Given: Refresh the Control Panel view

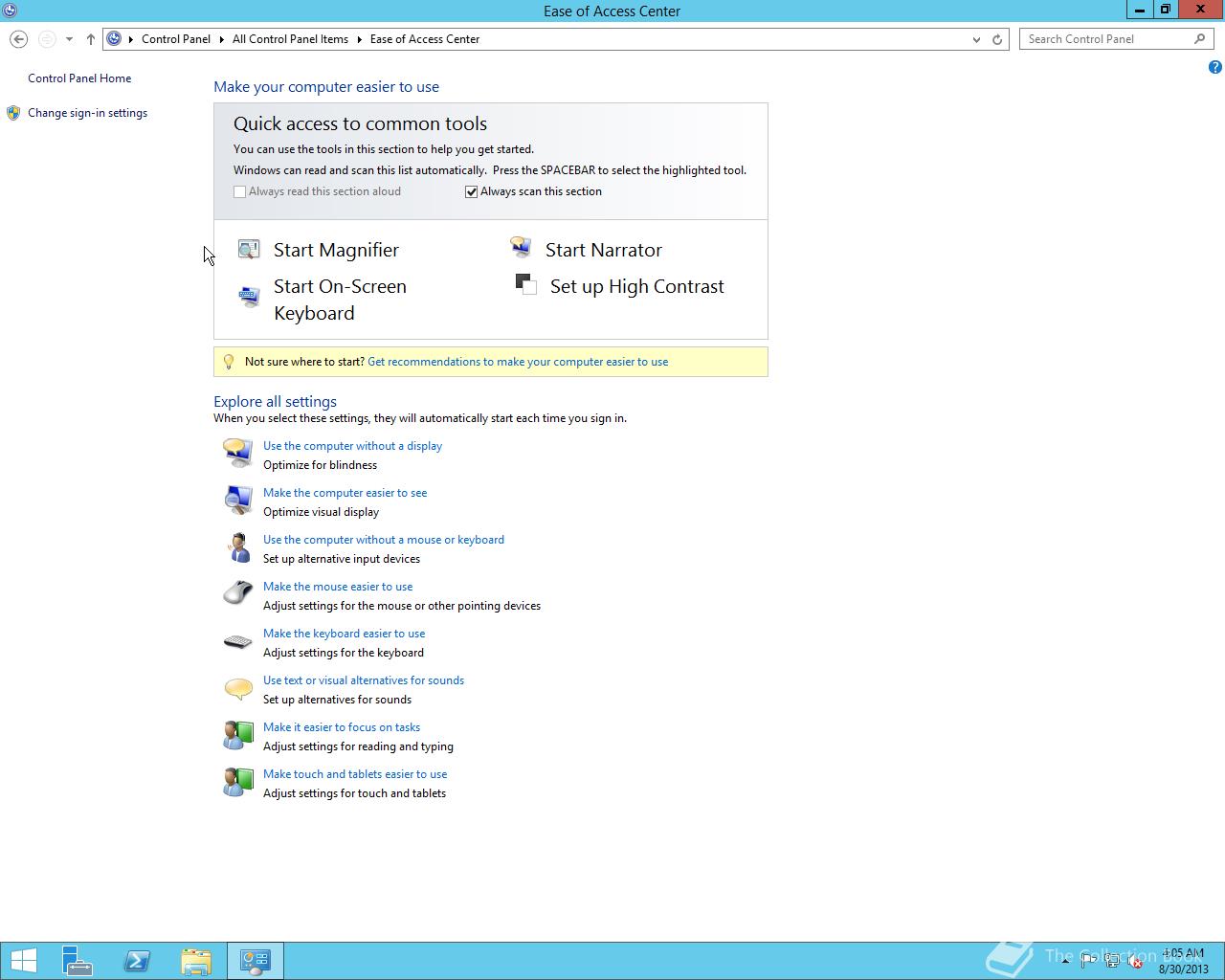Looking at the screenshot, I should pos(997,39).
